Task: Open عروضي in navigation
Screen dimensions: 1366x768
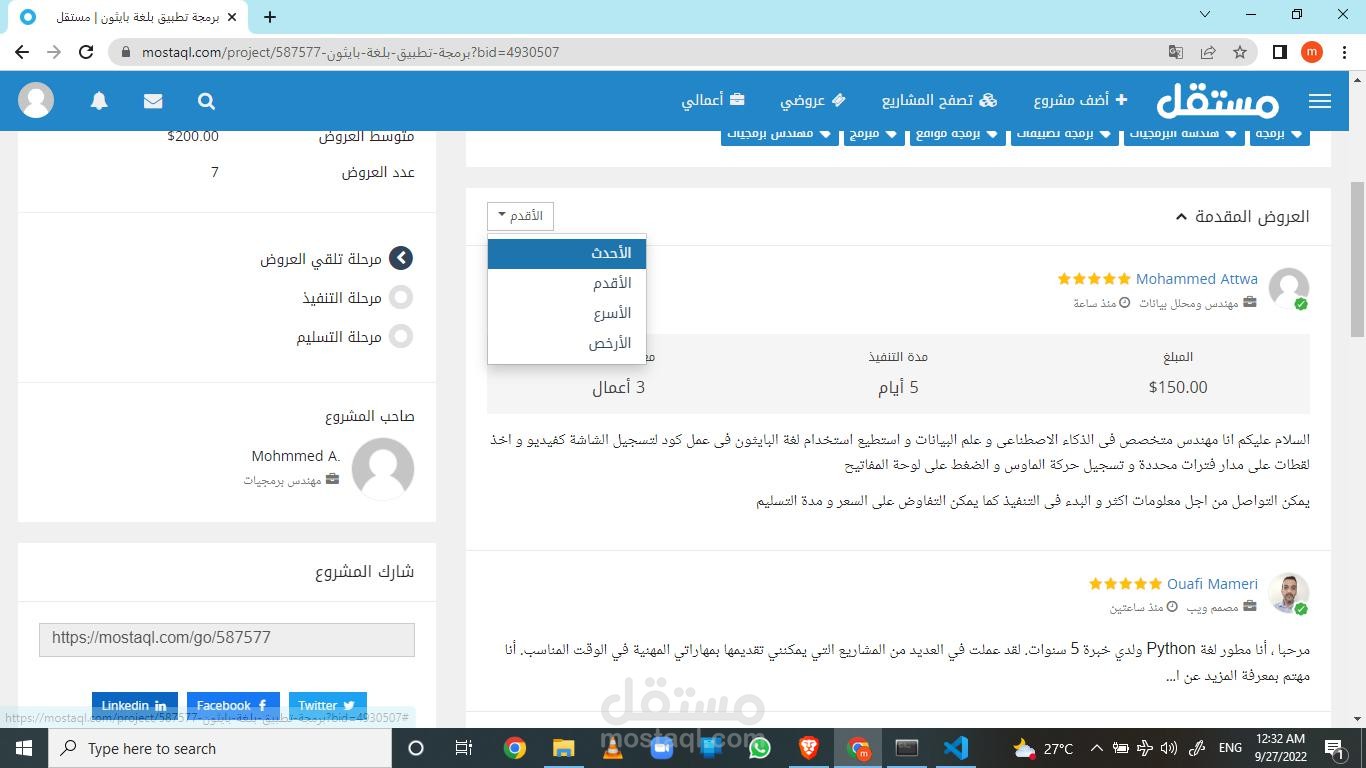Action: pyautogui.click(x=813, y=100)
